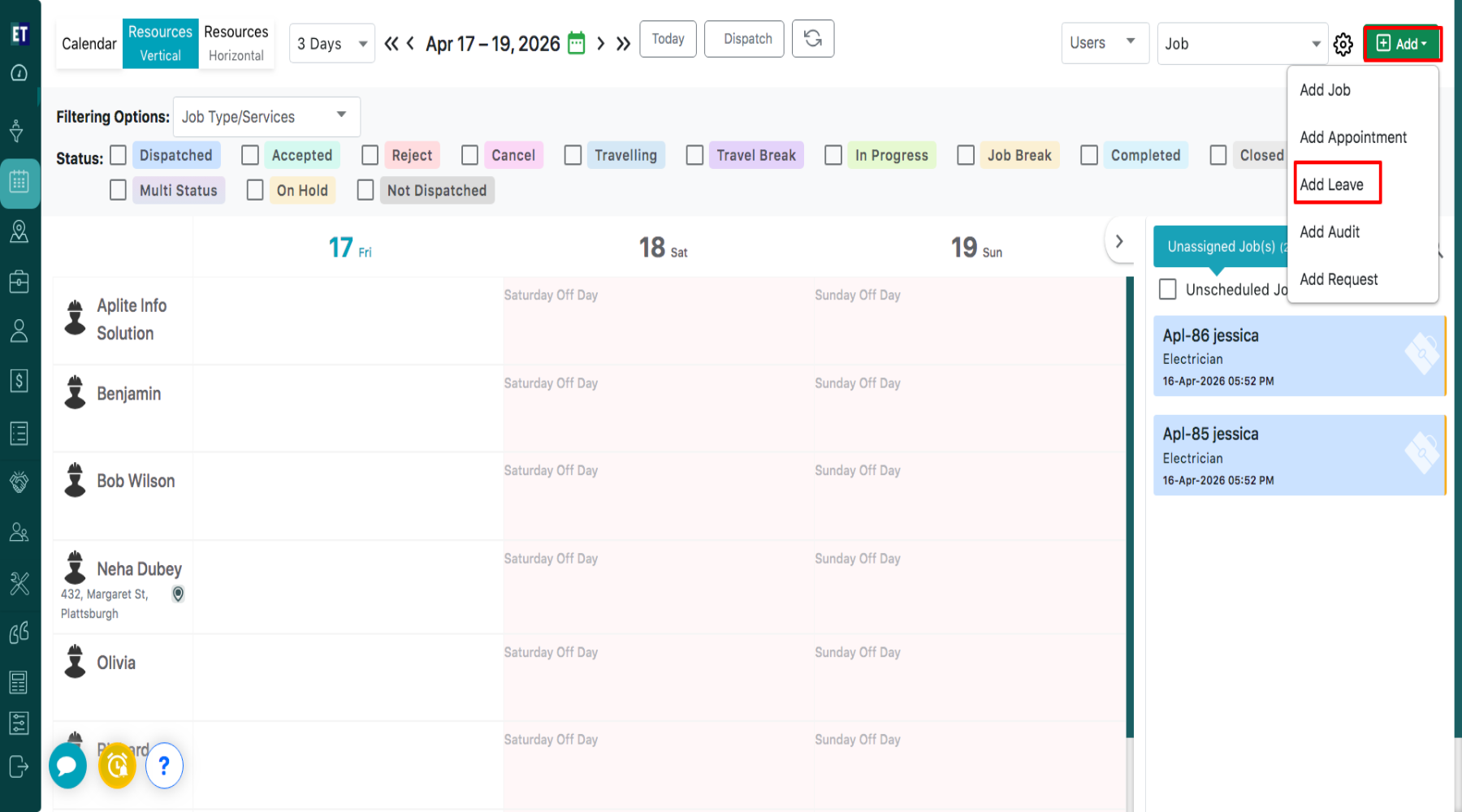Open the settings gear icon
Screen dimensions: 1462x812
pos(1343,45)
